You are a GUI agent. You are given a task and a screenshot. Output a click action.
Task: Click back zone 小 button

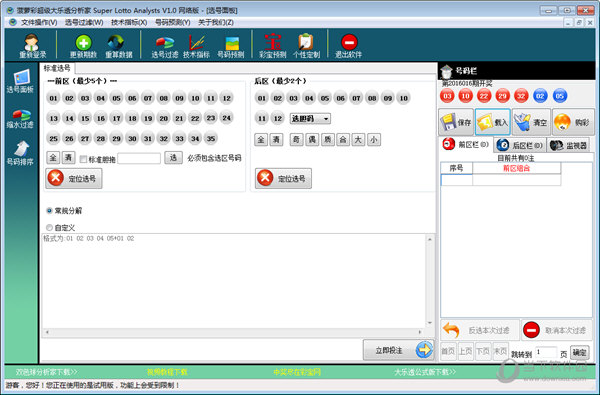373,139
